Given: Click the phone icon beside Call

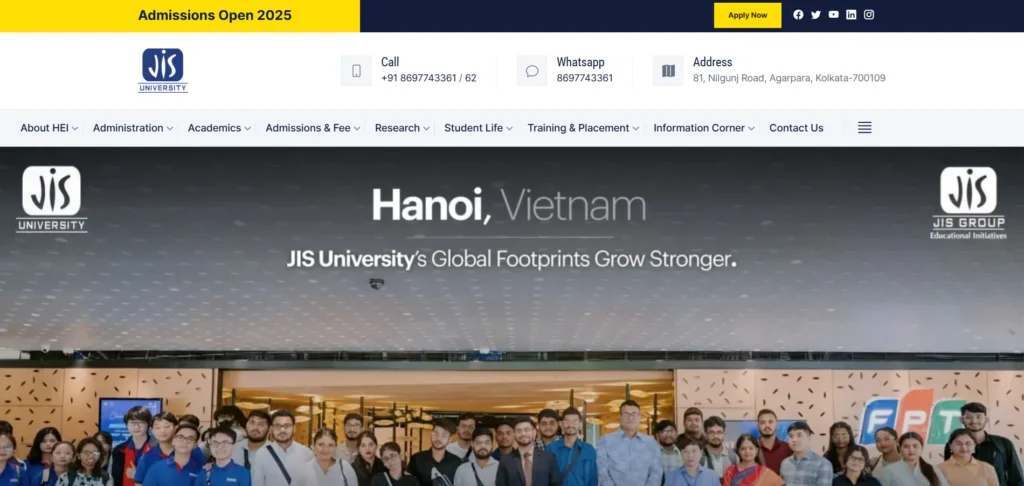Looking at the screenshot, I should pos(356,71).
